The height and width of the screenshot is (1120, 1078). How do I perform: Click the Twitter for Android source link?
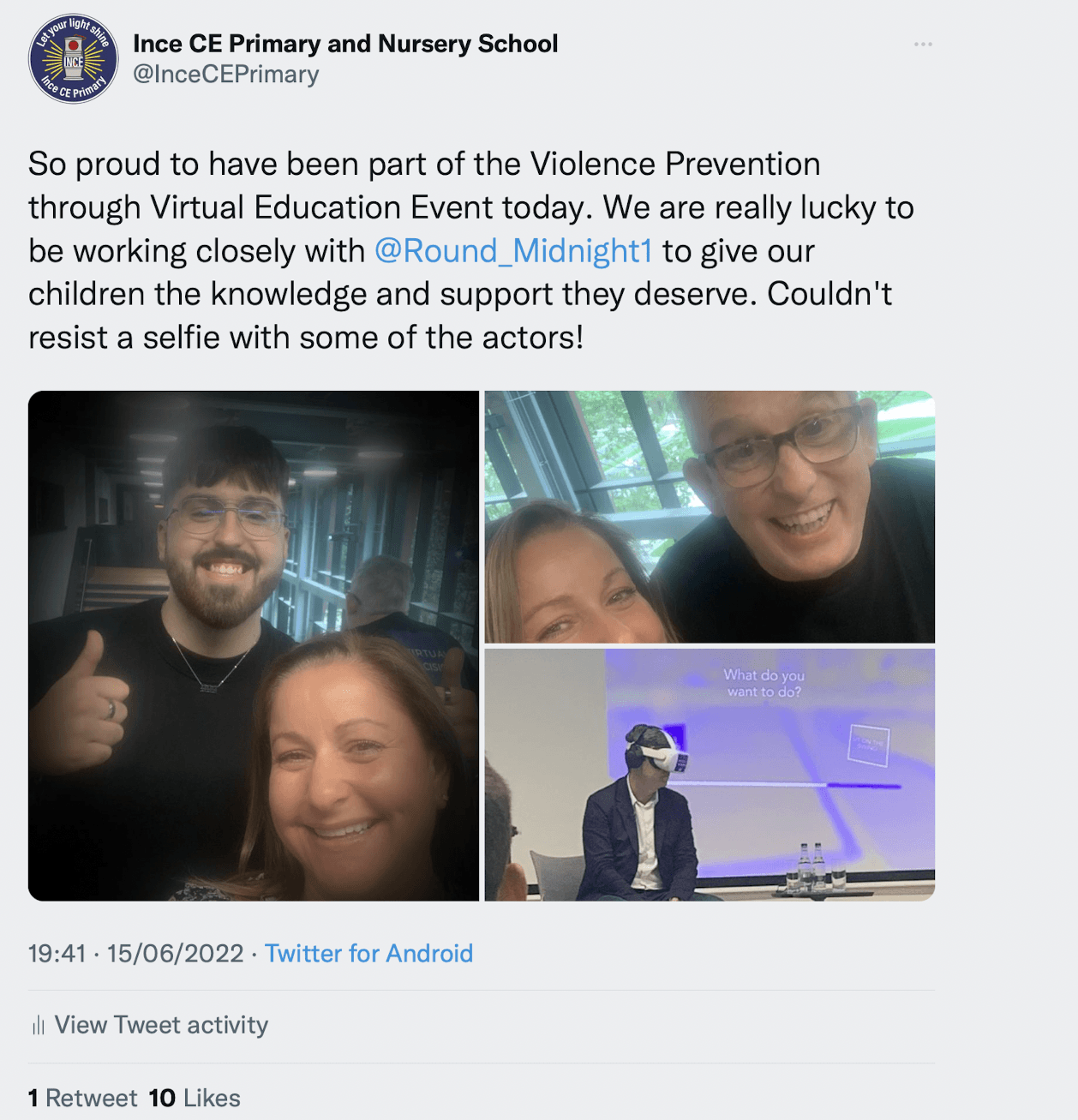368,954
